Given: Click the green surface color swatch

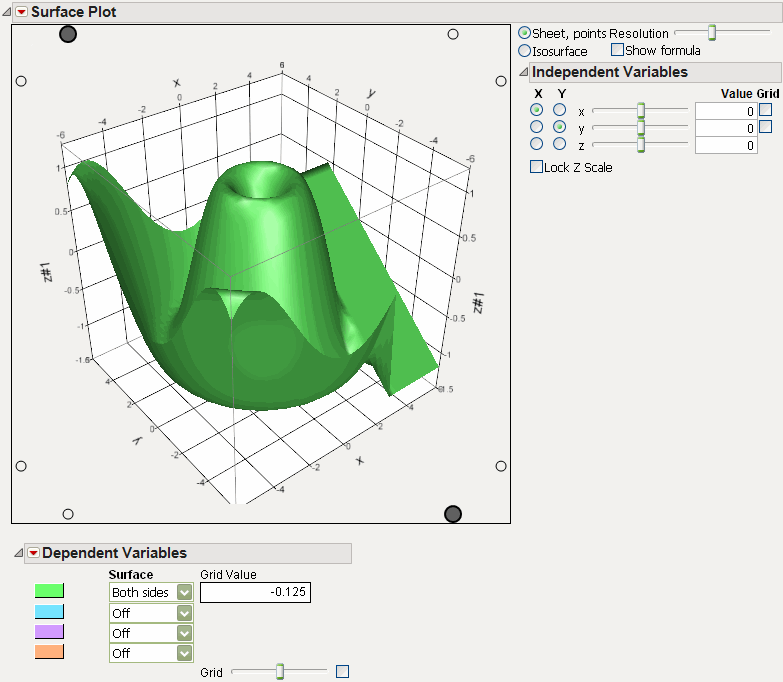Looking at the screenshot, I should (x=49, y=592).
